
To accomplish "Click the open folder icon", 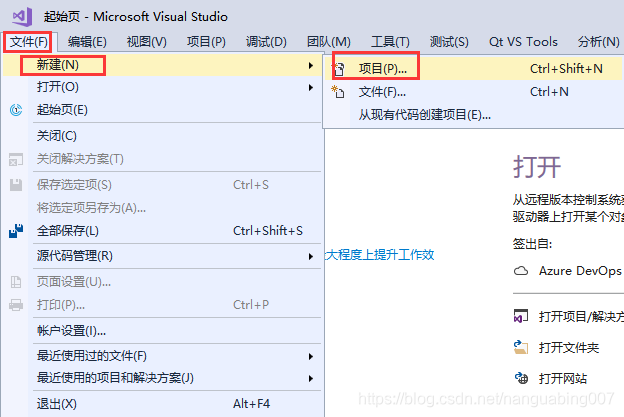I will pos(521,347).
